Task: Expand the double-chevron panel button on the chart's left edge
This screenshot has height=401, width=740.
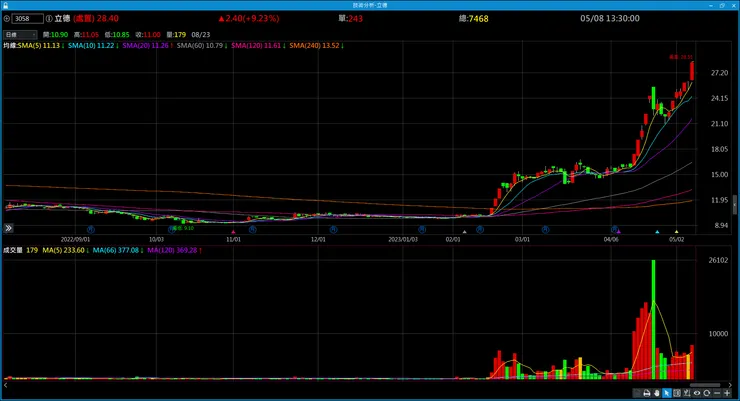Action: click(8, 228)
